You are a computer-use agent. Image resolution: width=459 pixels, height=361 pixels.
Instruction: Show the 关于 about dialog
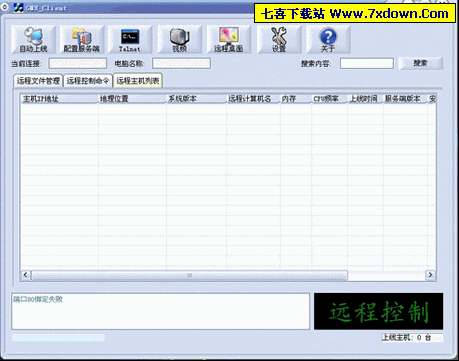point(328,39)
